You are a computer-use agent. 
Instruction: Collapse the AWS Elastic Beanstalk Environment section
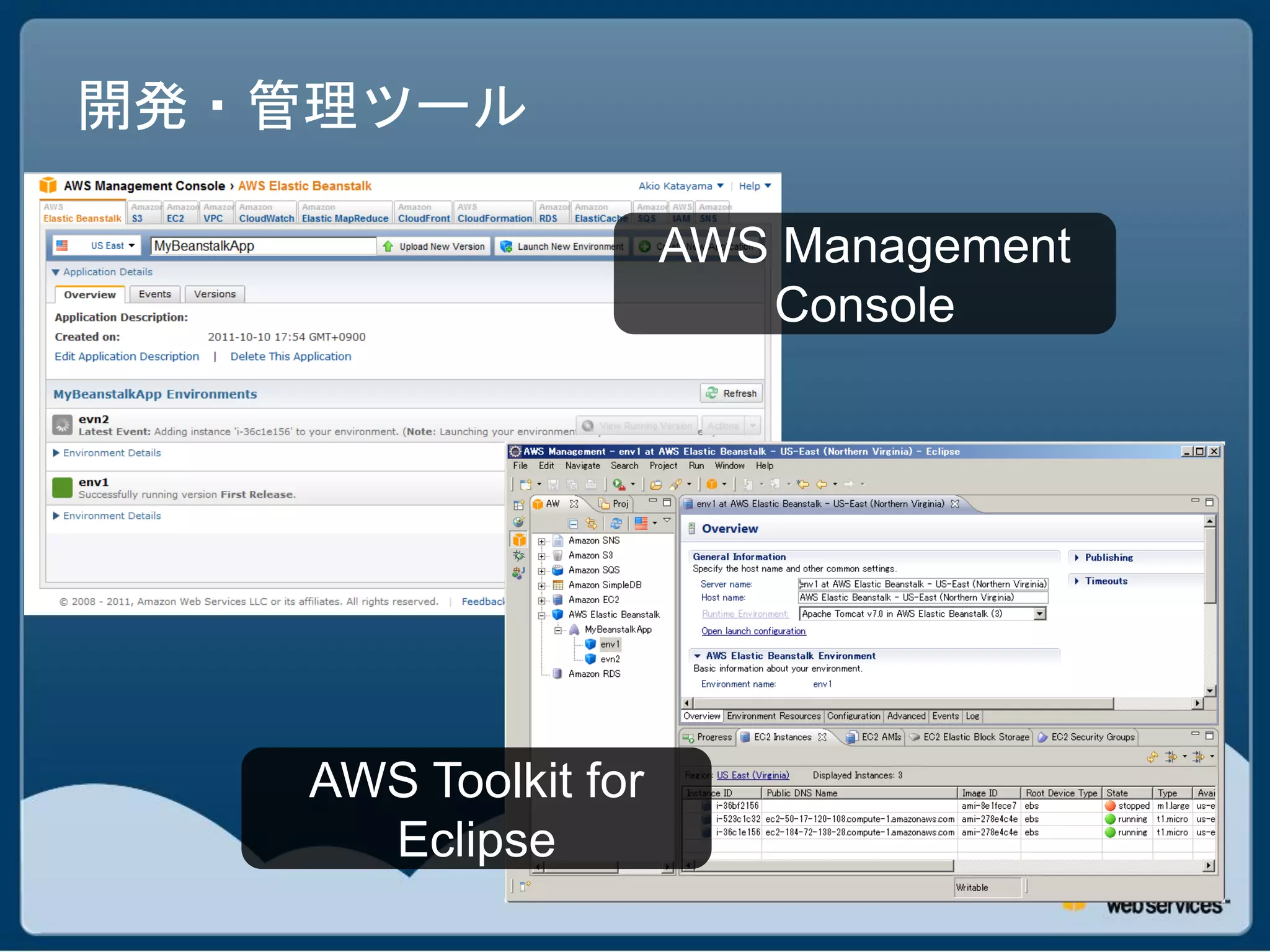(x=698, y=656)
